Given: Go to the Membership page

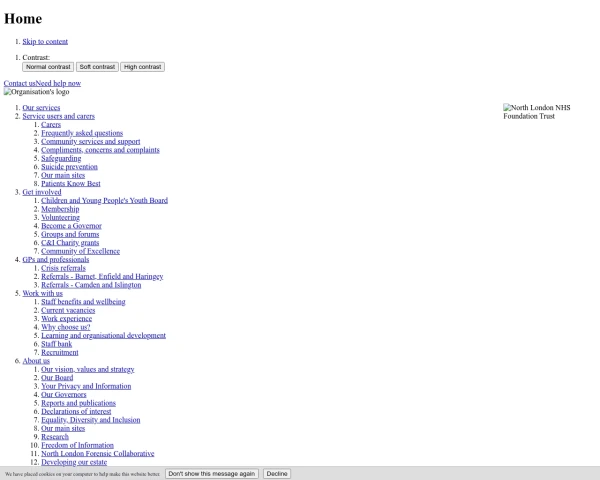Looking at the screenshot, I should [60, 209].
